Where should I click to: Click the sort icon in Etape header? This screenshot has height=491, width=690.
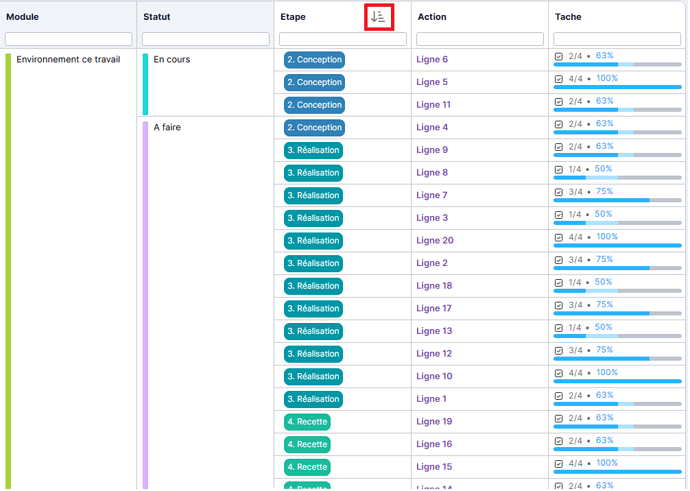(x=378, y=16)
